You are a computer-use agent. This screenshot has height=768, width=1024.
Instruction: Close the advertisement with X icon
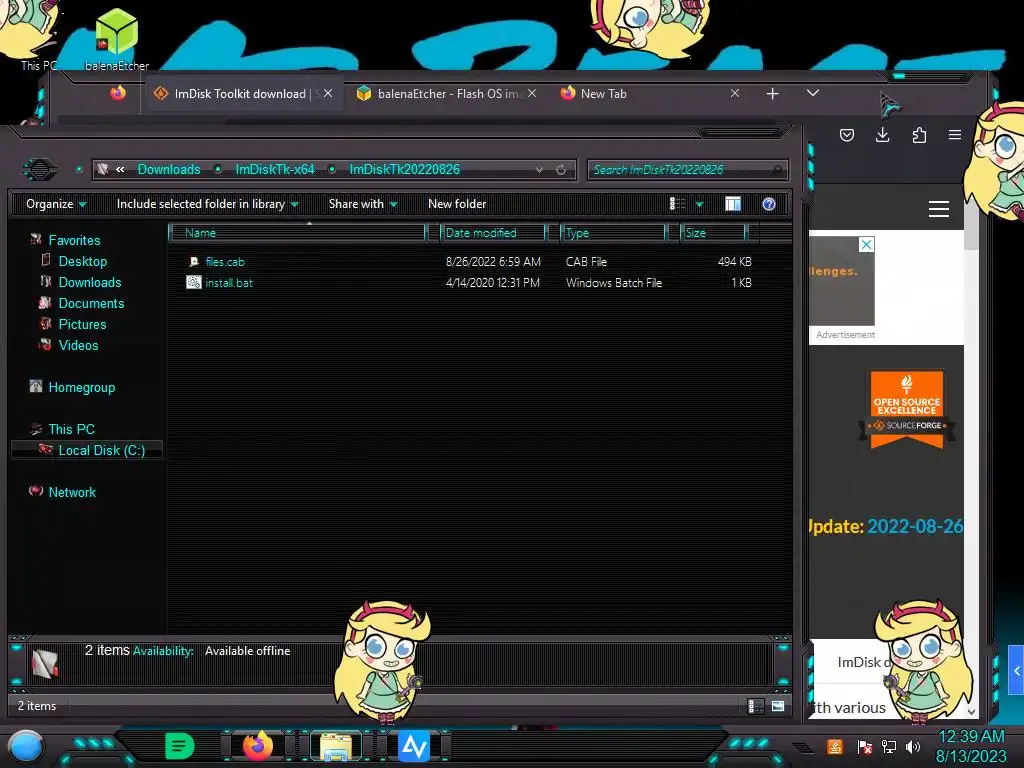coord(866,244)
